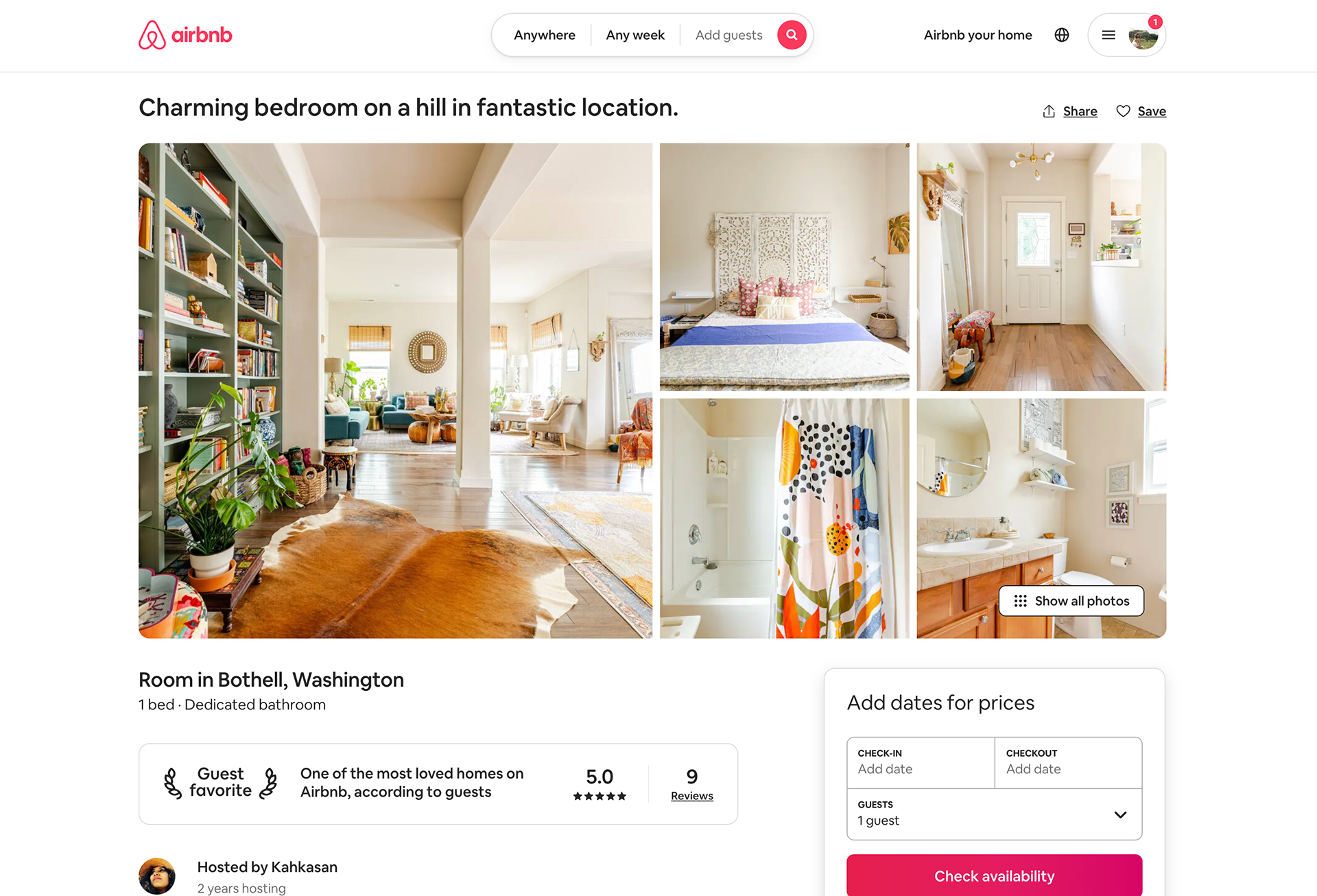Open the floral shower curtain photo
The width and height of the screenshot is (1317, 896).
click(784, 519)
